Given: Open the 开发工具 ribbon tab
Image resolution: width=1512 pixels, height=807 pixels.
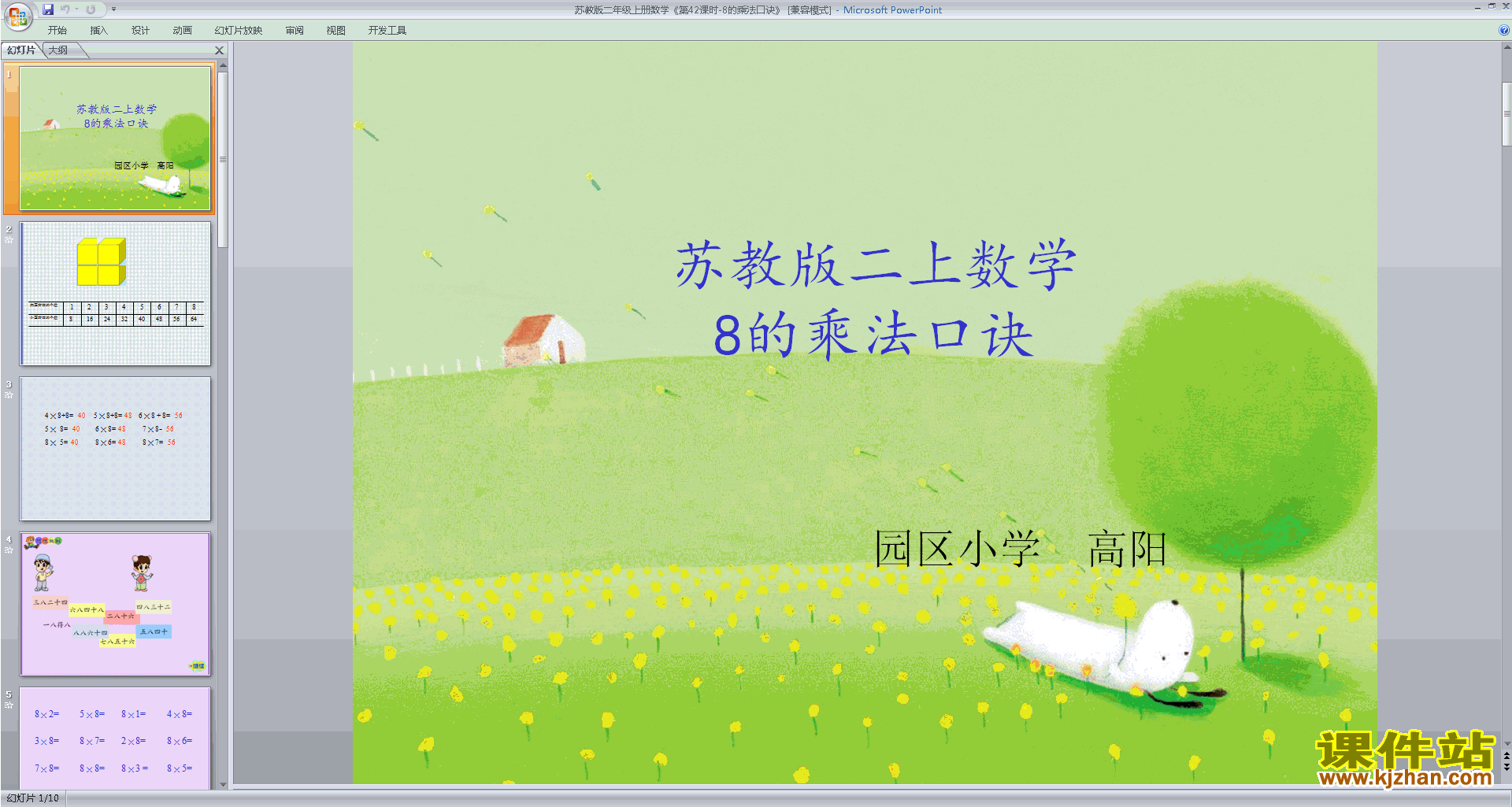Looking at the screenshot, I should tap(387, 31).
